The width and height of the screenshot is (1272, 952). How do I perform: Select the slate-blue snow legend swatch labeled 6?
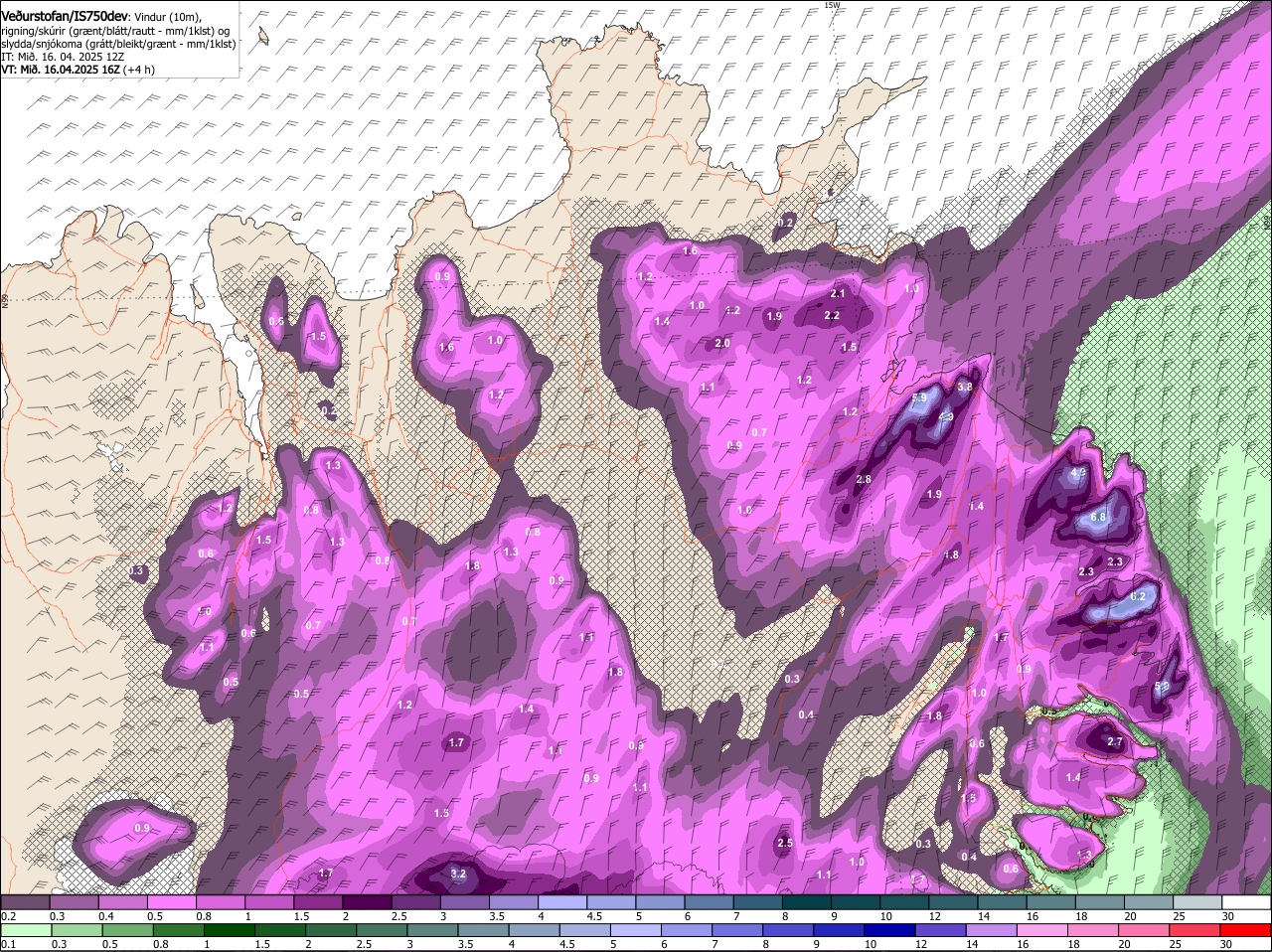[x=710, y=903]
